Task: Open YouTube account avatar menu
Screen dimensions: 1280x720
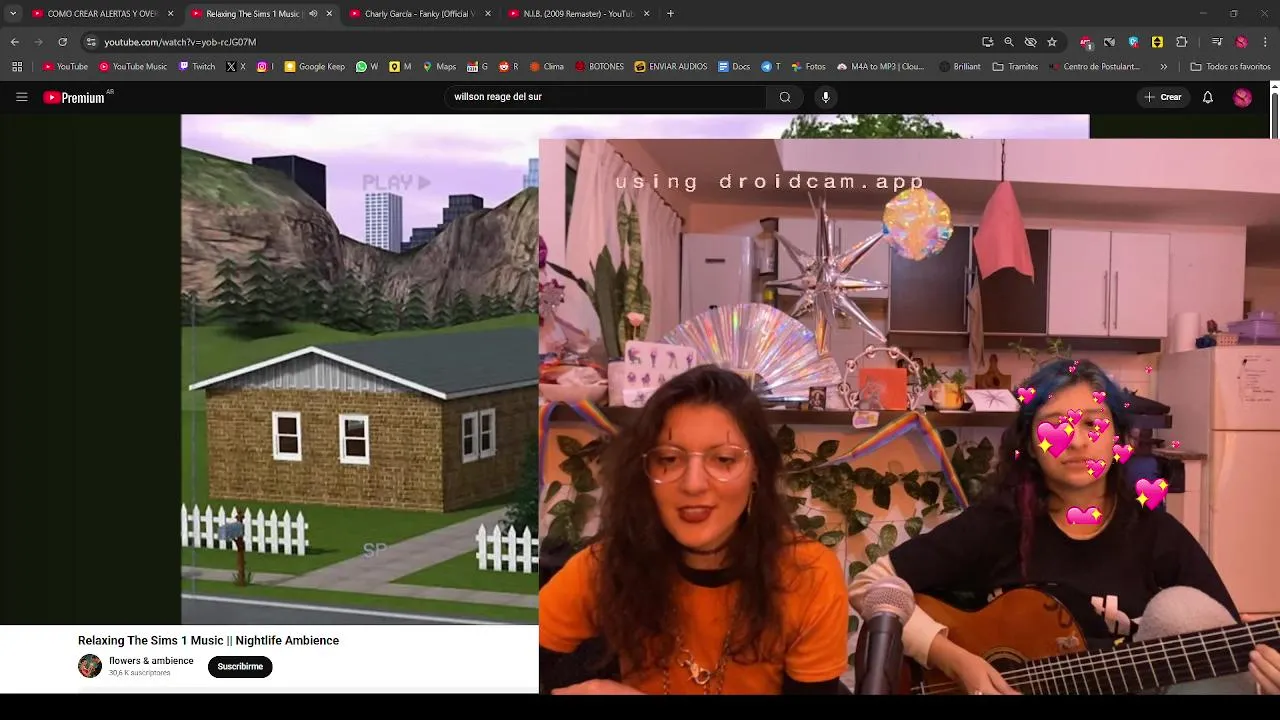Action: (x=1242, y=97)
